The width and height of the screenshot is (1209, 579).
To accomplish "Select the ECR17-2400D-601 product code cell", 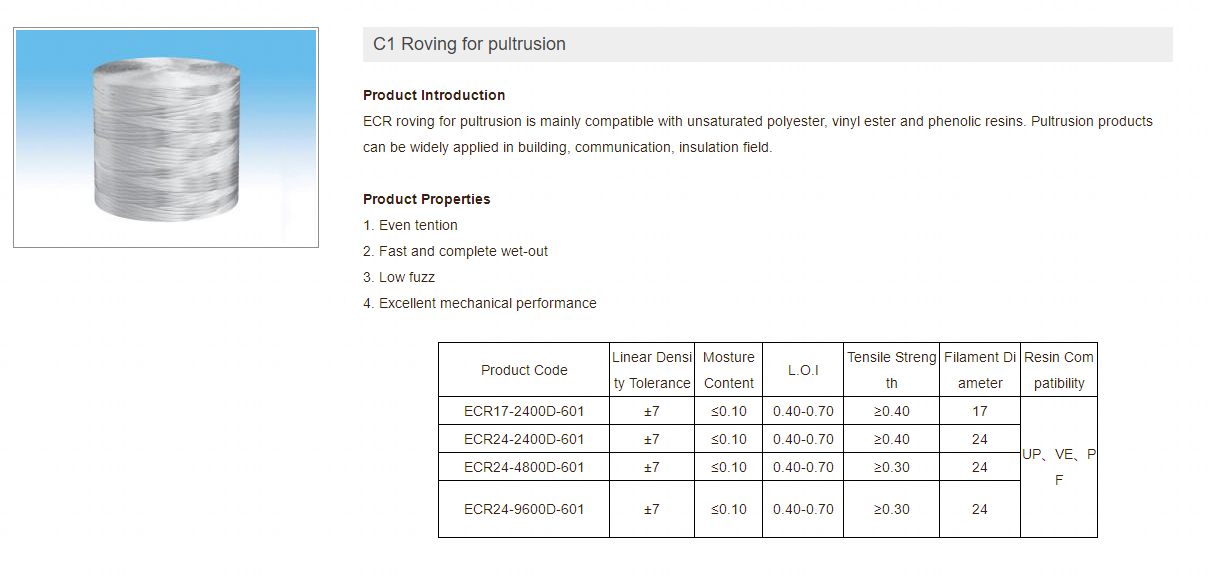I will (524, 411).
